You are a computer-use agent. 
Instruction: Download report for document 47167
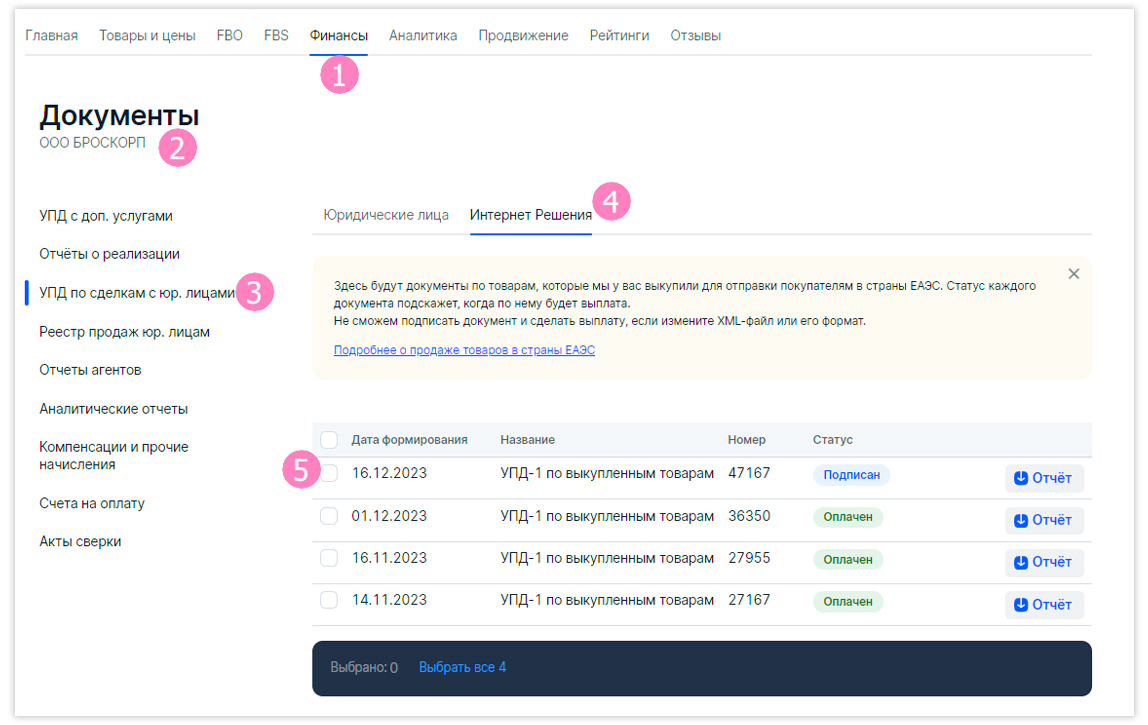(x=1043, y=478)
